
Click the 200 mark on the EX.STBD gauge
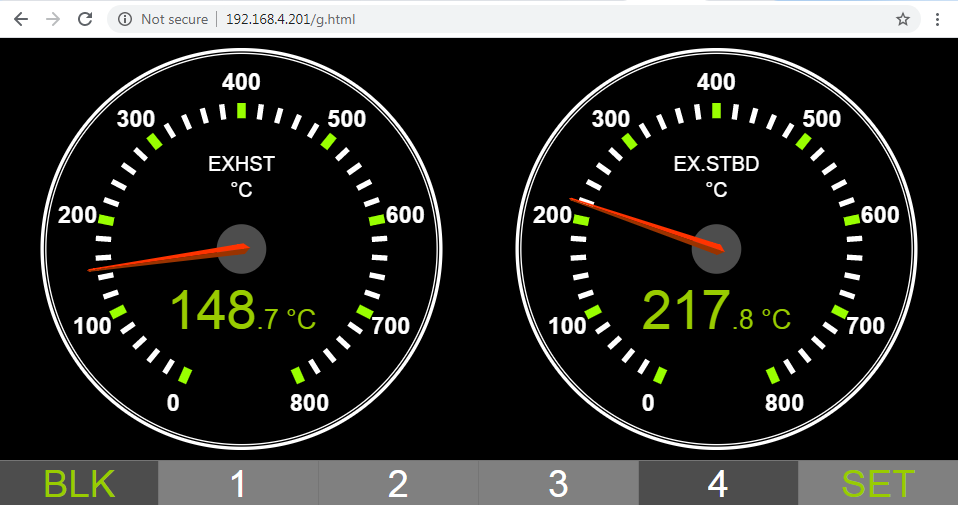tap(552, 215)
